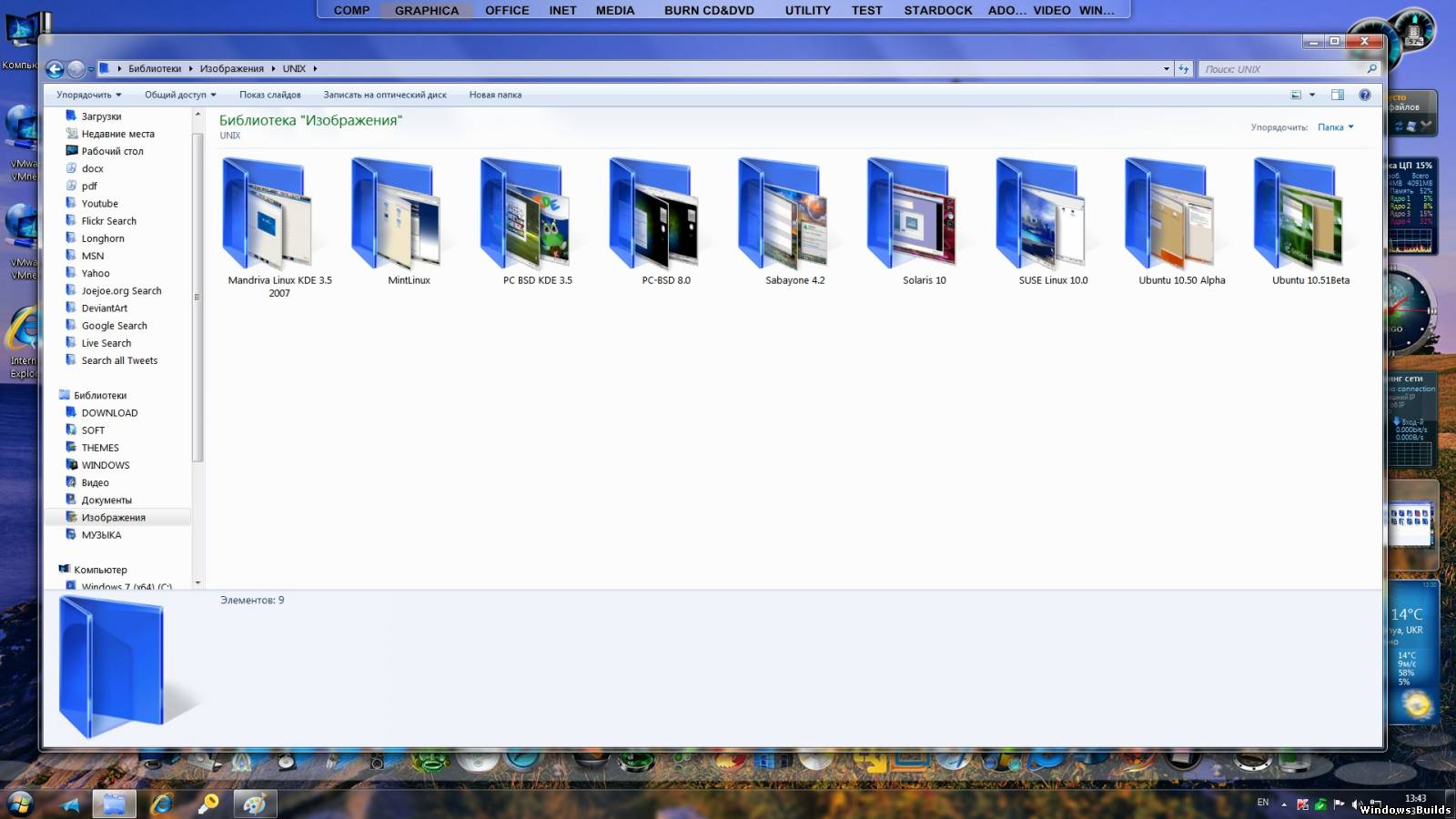The image size is (1456, 819).
Task: Click the EN language indicator
Action: [x=1263, y=803]
